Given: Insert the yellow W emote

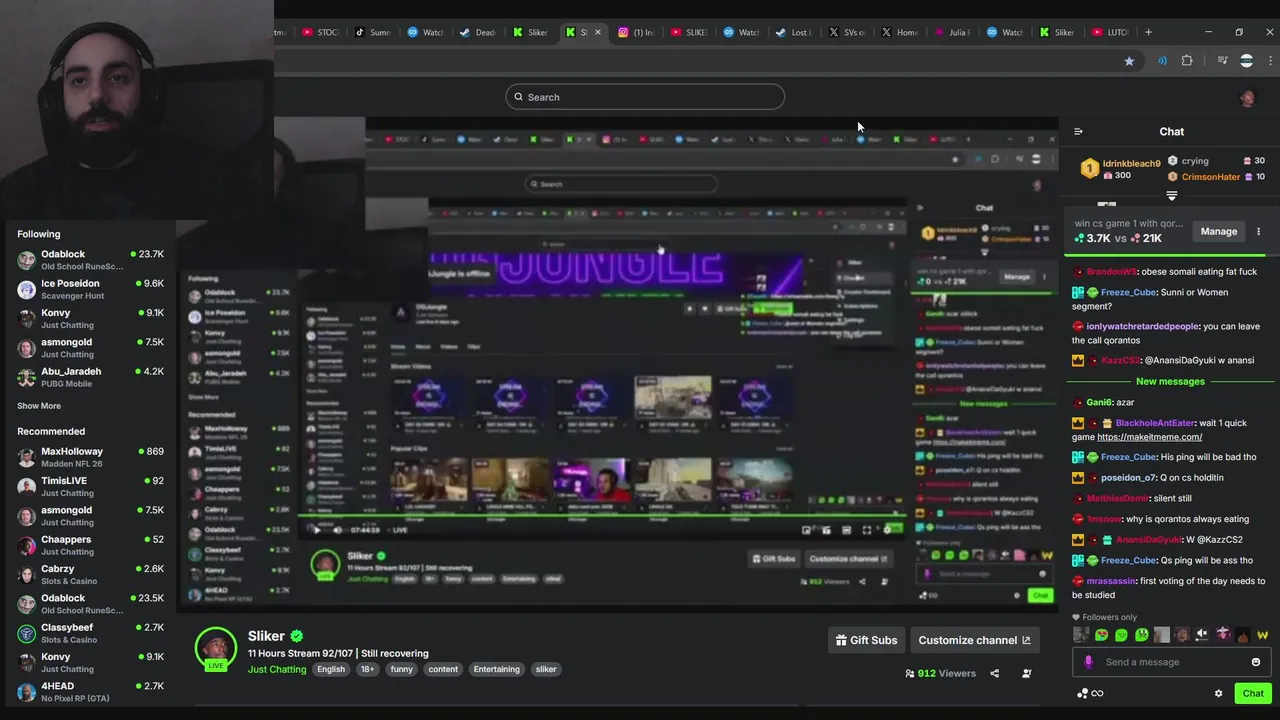Looking at the screenshot, I should click(x=1262, y=635).
